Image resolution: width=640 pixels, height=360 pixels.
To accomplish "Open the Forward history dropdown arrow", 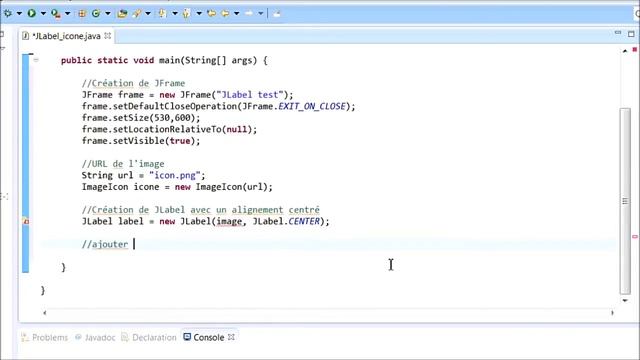I will 260,13.
